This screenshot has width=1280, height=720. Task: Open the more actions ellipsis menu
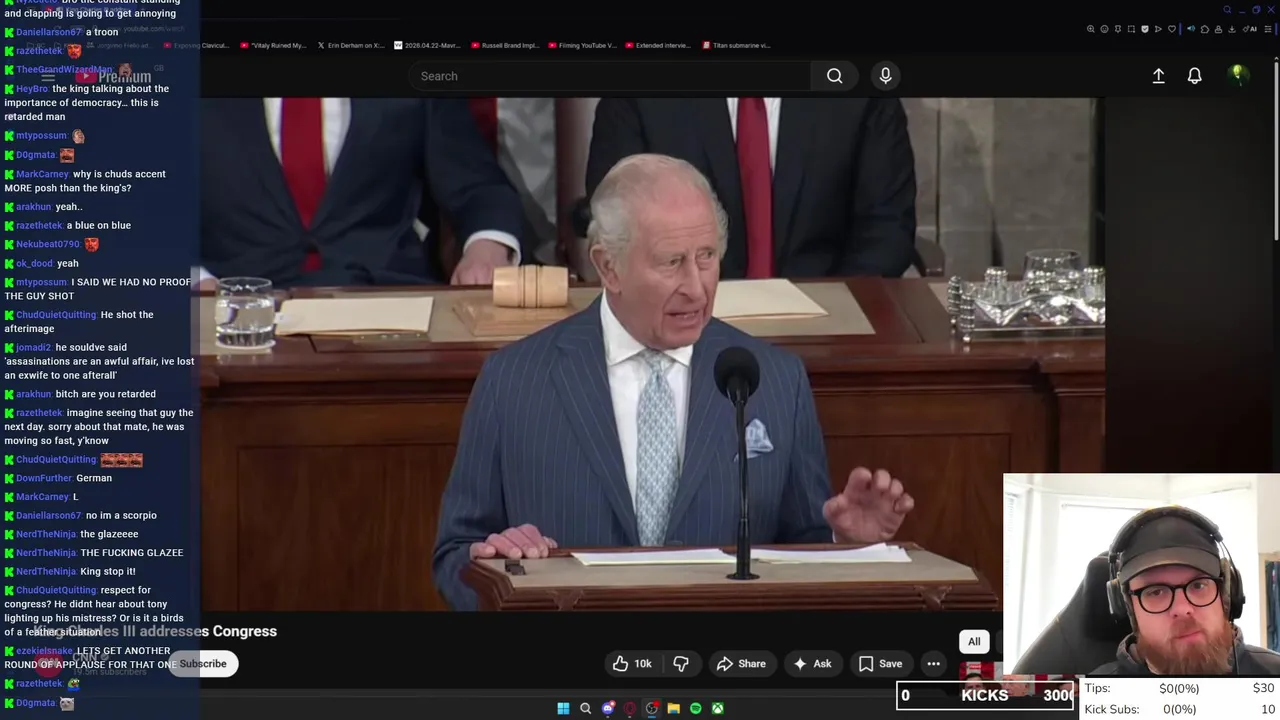coord(933,664)
